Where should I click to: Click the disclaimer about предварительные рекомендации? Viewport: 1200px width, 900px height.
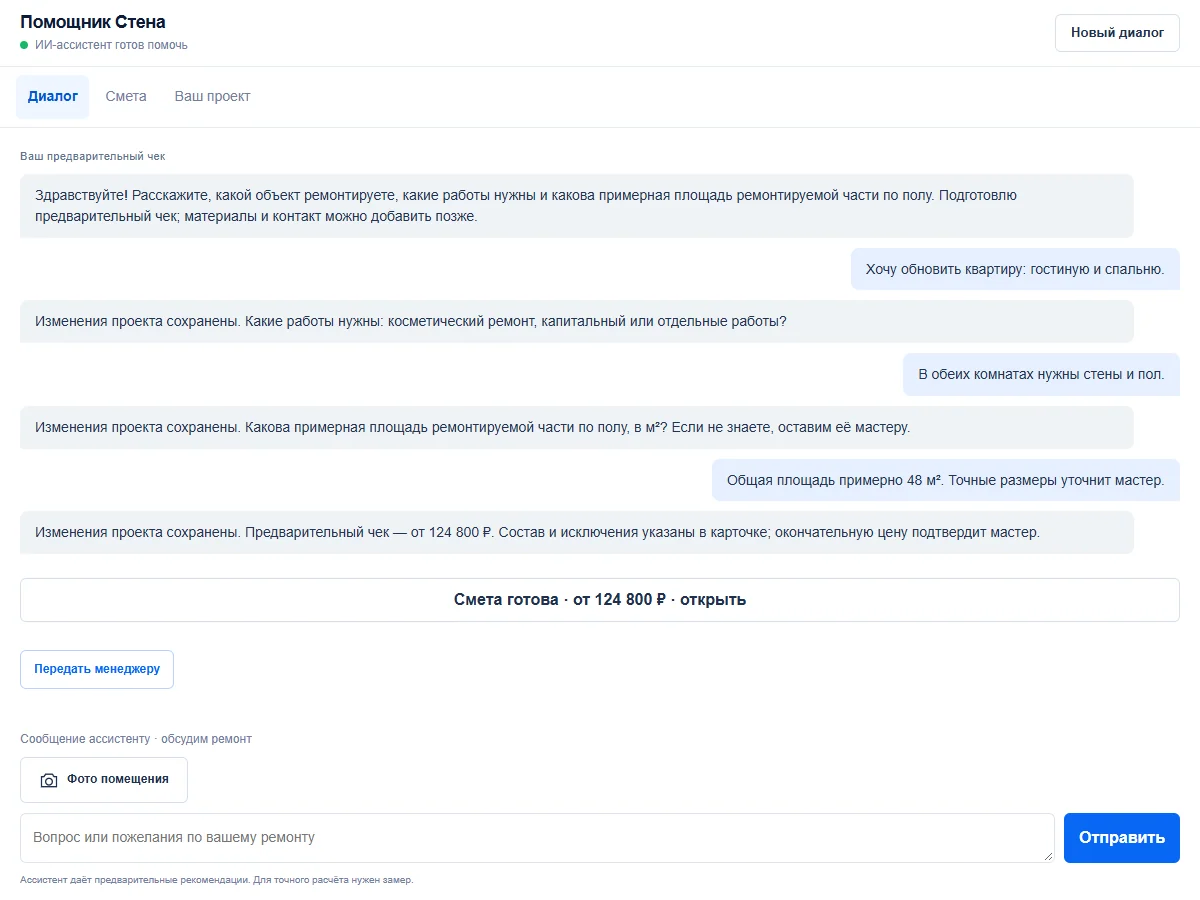pos(216,880)
